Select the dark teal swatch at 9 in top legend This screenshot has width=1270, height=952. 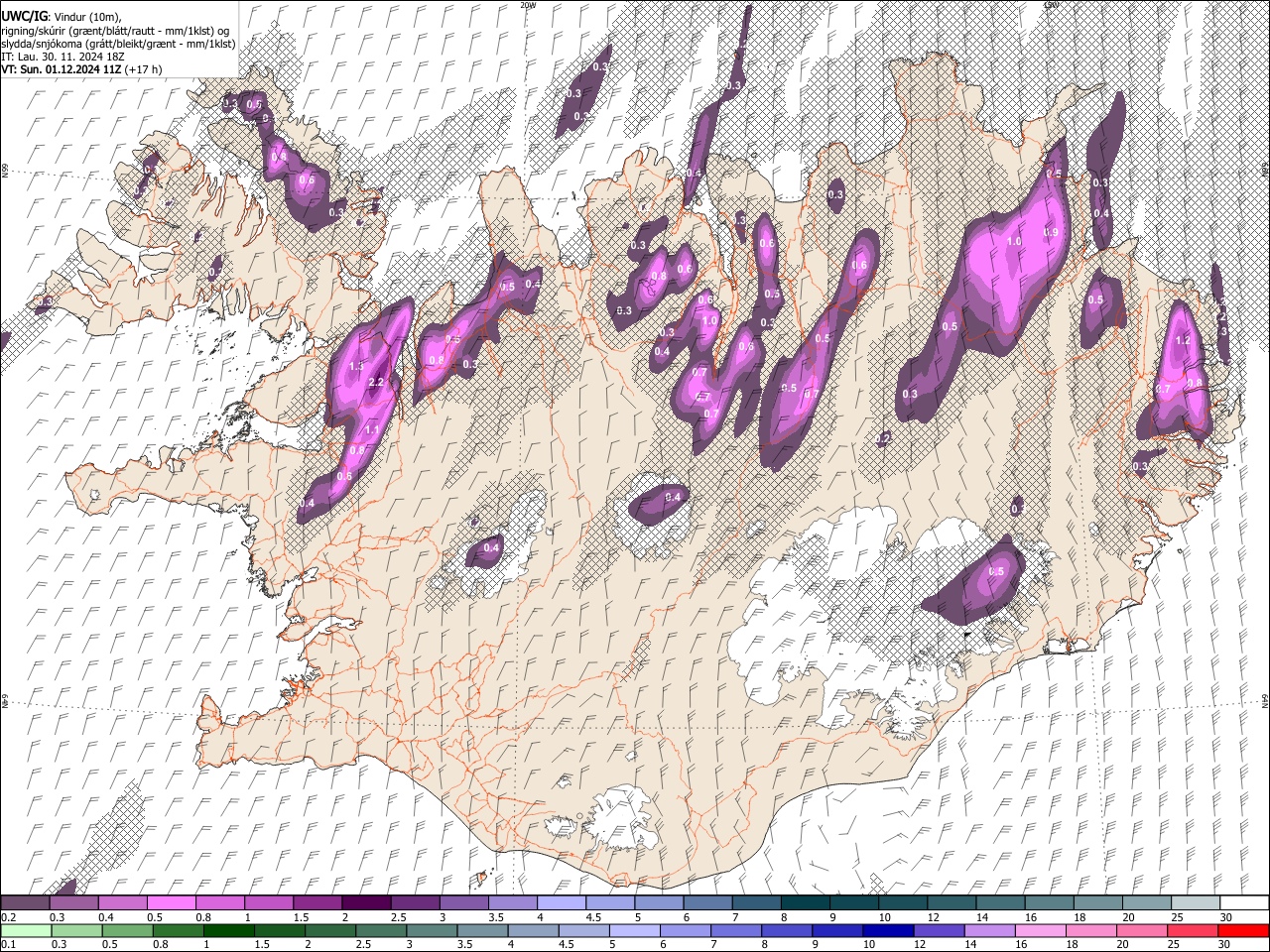805,902
